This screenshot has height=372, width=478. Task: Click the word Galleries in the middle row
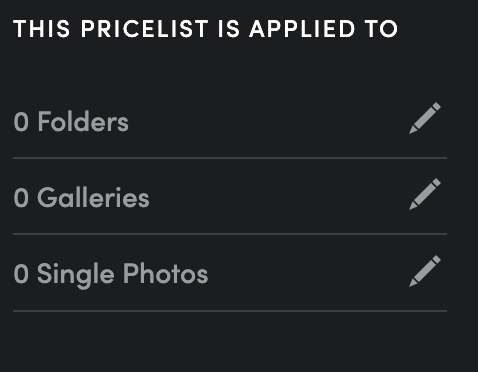(x=93, y=198)
